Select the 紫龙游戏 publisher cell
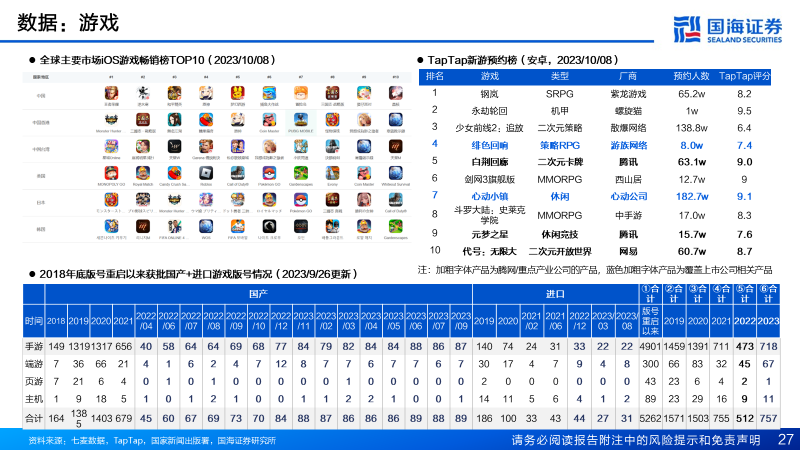Viewport: 800px width, 450px height. [628, 94]
